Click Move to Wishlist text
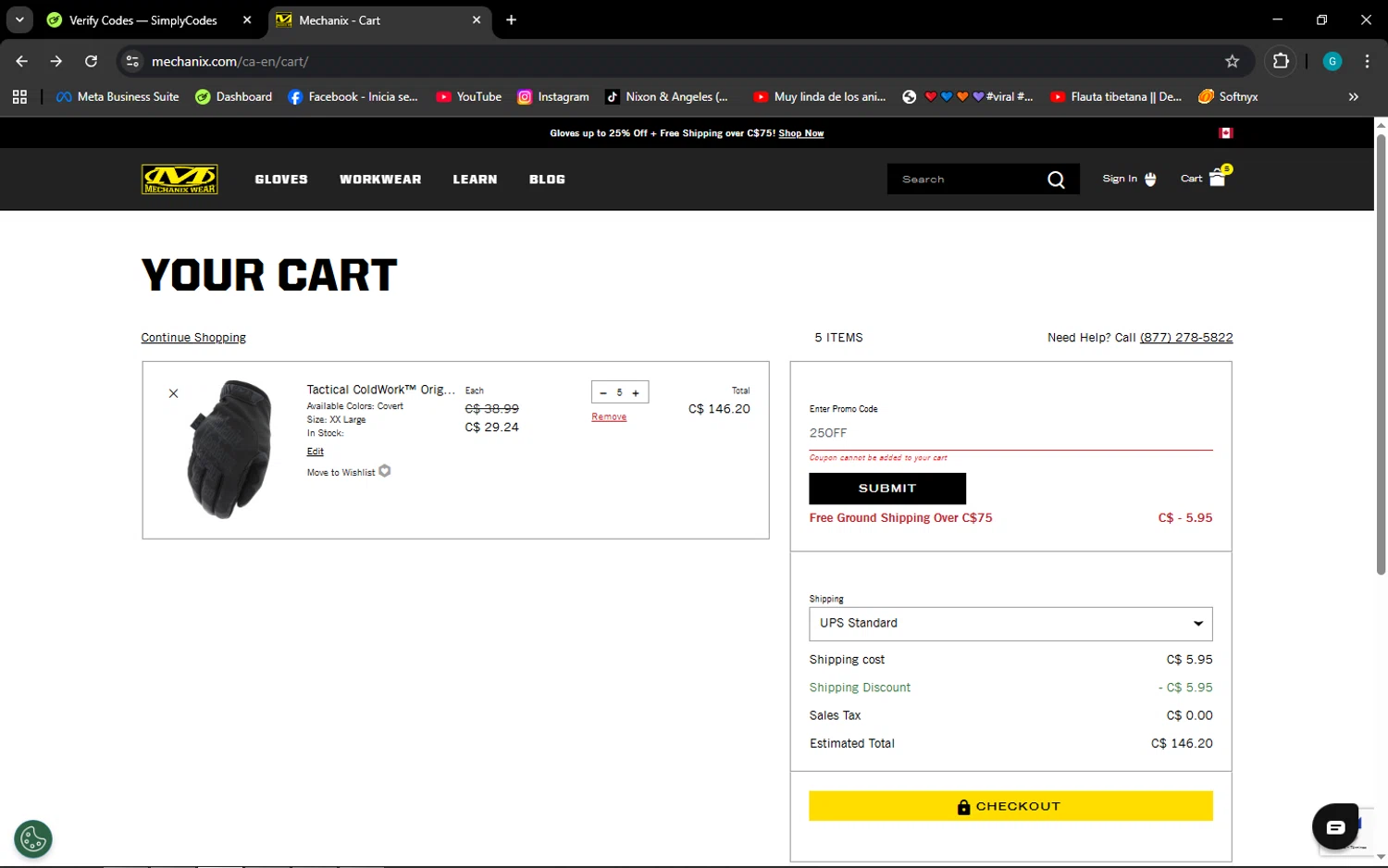 pos(341,472)
